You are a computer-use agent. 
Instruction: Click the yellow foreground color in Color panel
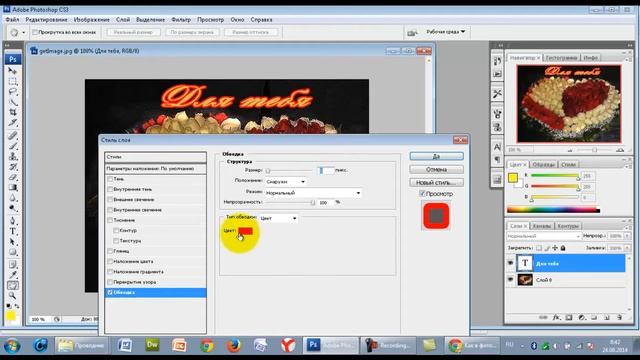tap(513, 178)
